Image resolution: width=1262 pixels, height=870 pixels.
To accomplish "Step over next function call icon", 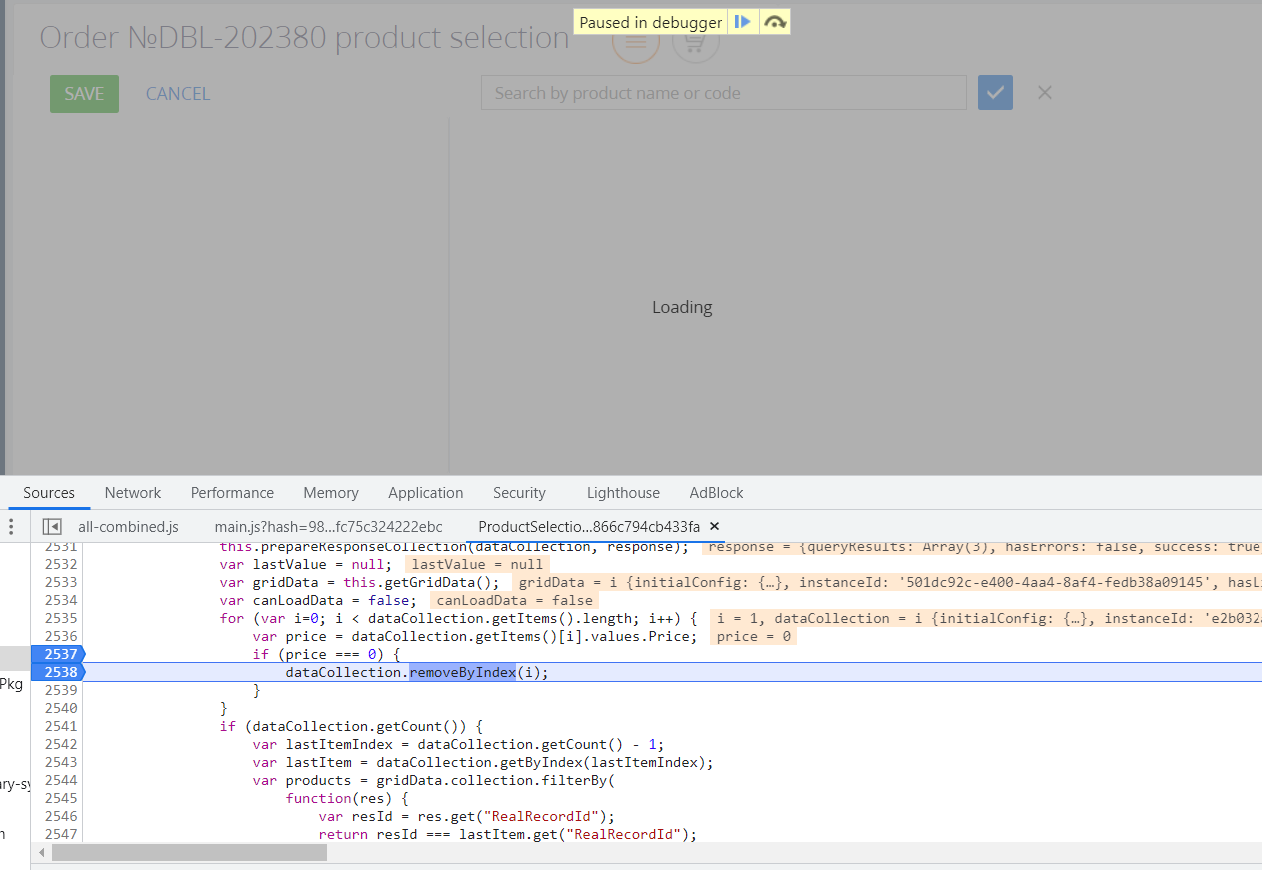I will point(775,22).
